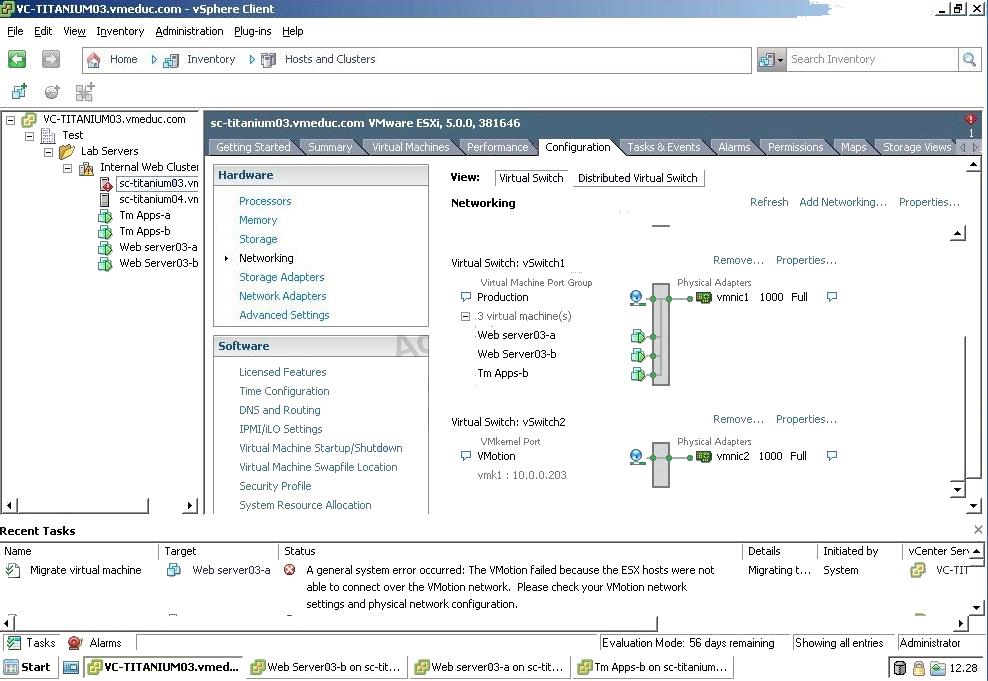Switch to the Summary tab
Viewport: 988px width, 681px height.
(x=330, y=147)
